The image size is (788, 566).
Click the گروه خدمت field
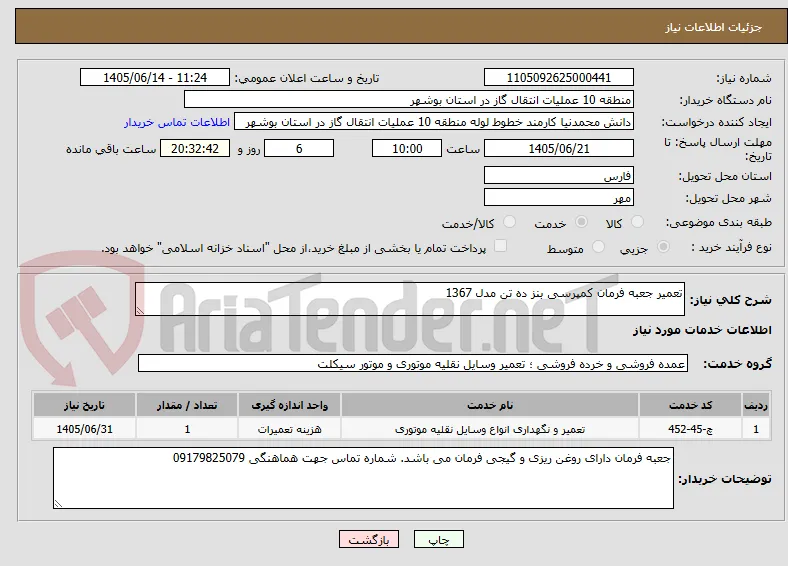pyautogui.click(x=413, y=363)
